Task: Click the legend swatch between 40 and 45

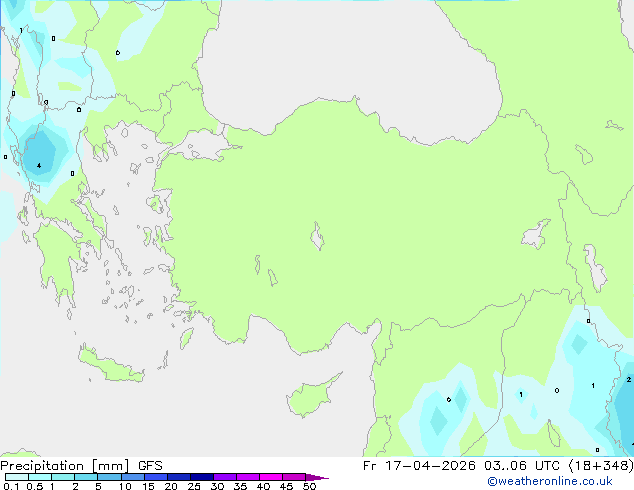Action: tap(271, 477)
